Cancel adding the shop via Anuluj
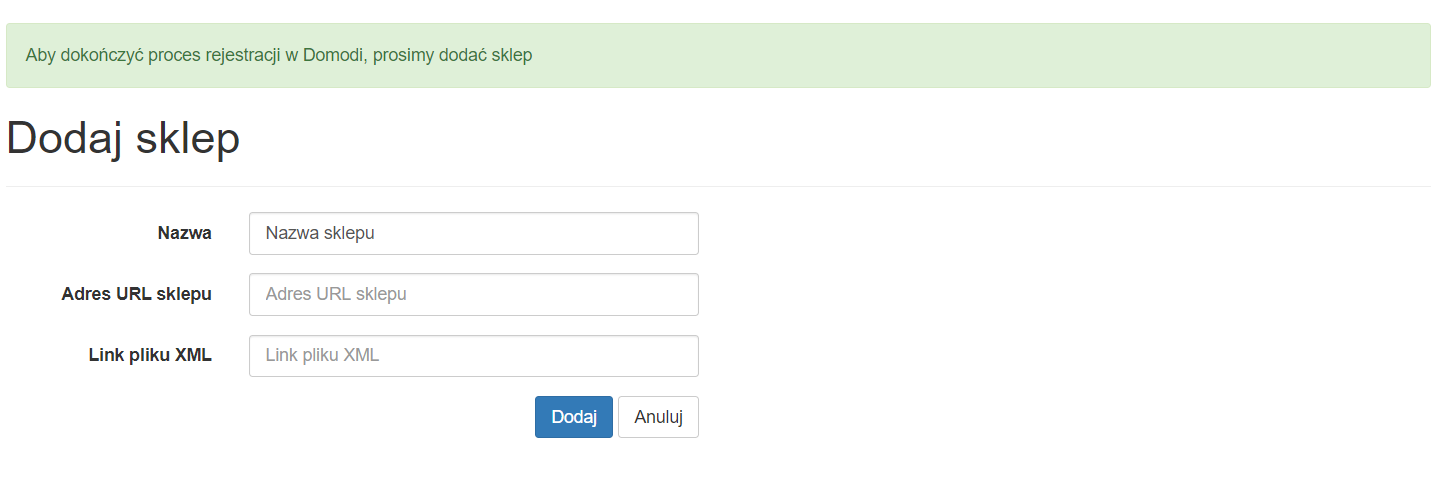 point(658,417)
